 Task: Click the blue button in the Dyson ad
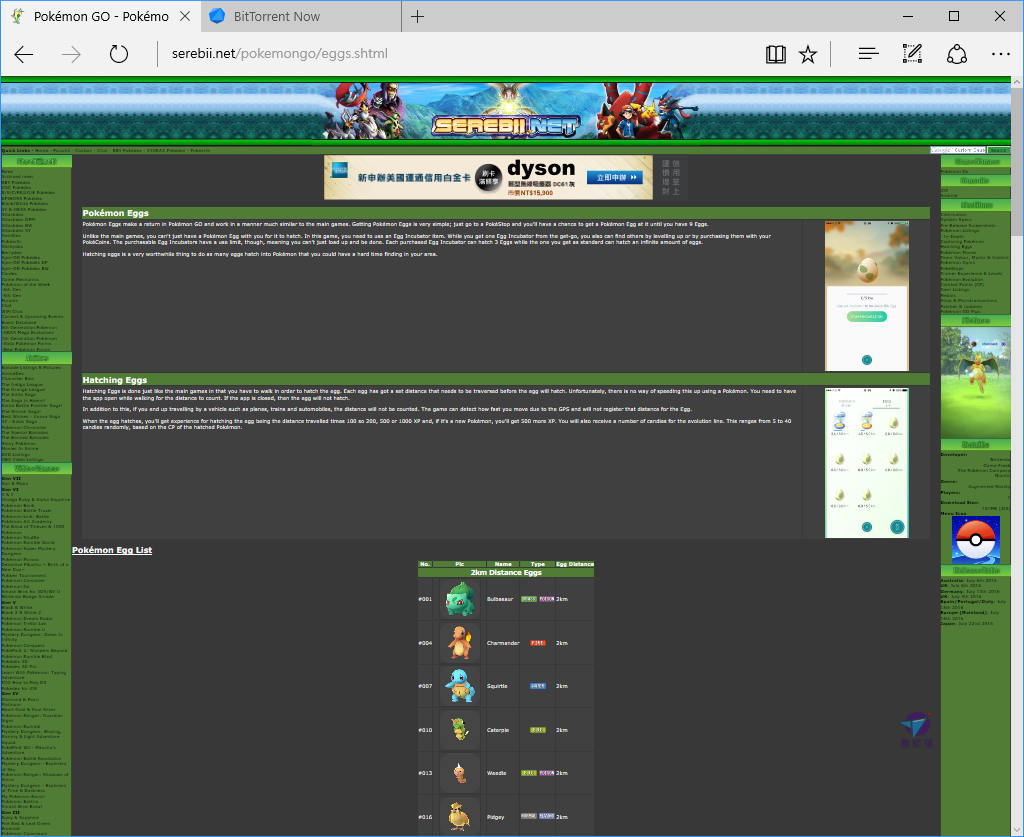click(615, 178)
